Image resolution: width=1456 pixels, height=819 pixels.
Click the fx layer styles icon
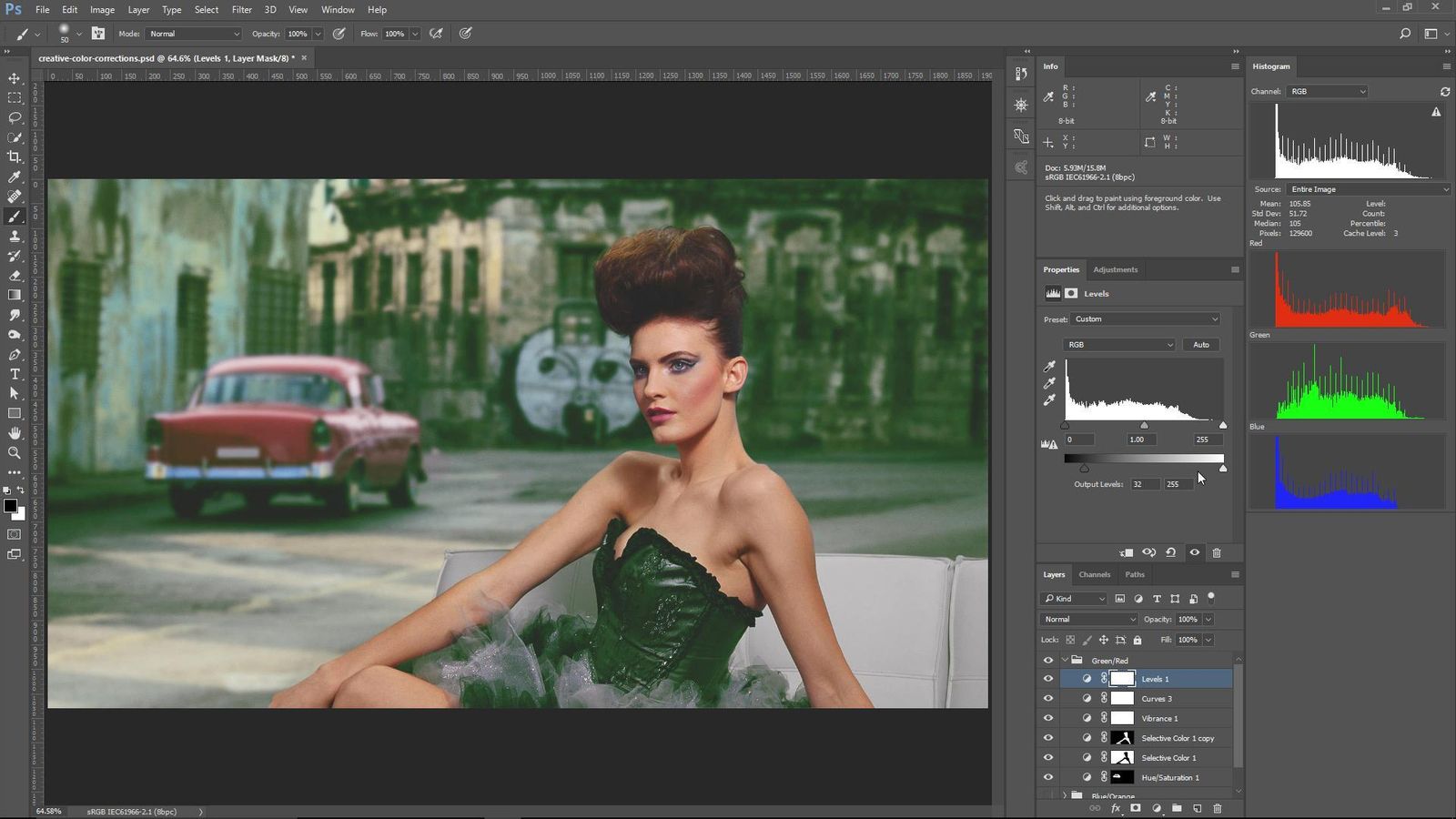click(1116, 808)
